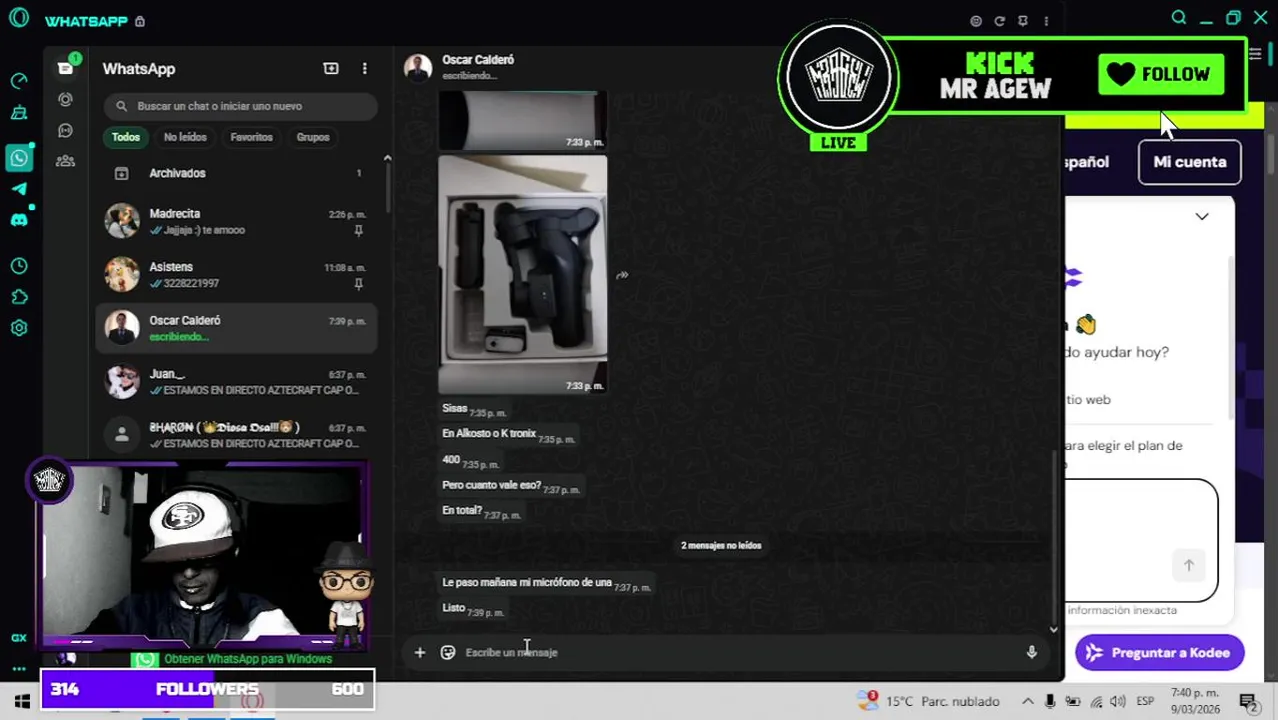Open browser History clock icon
The image size is (1278, 720).
coord(19,266)
